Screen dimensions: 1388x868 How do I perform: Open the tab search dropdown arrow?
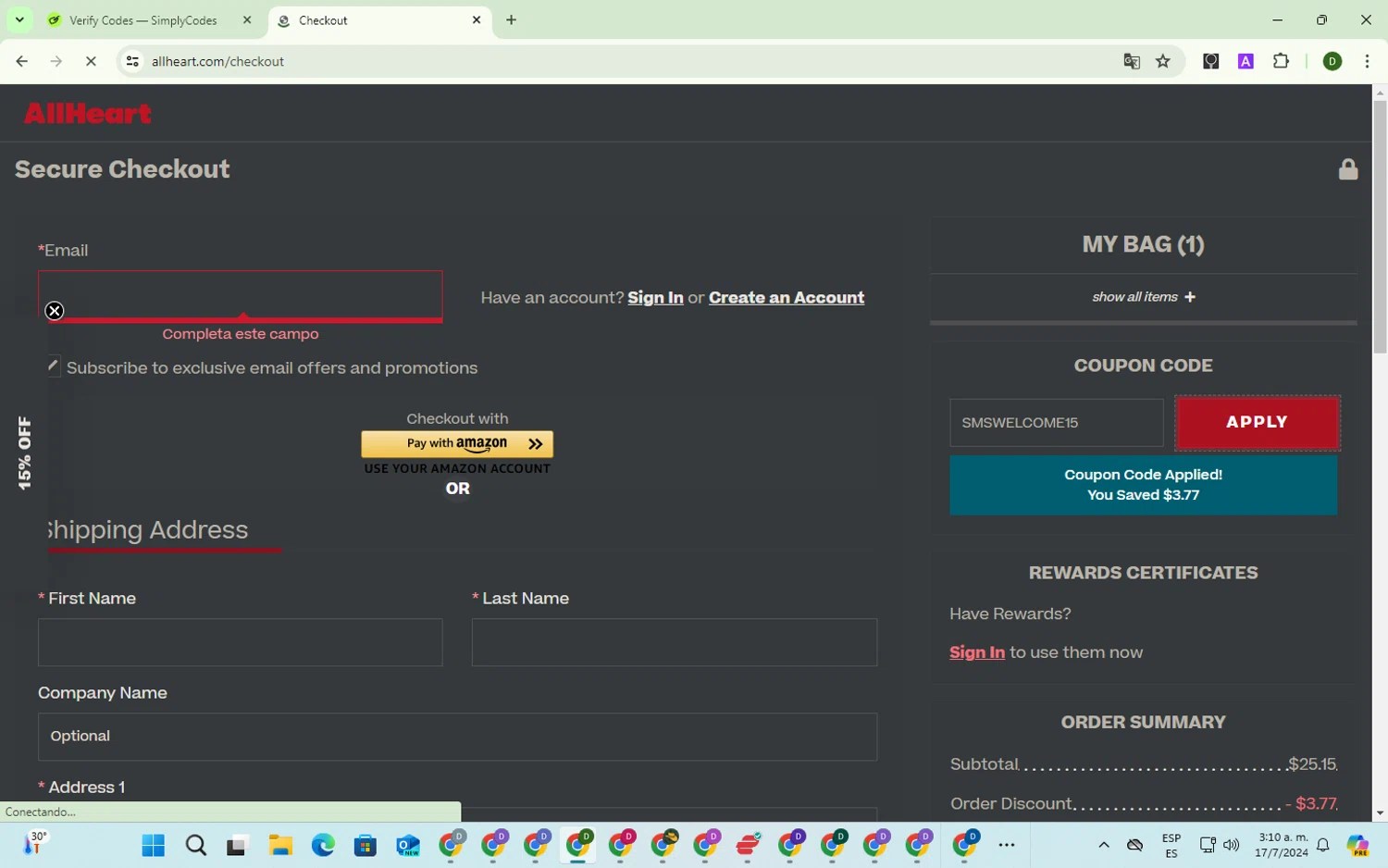pos(19,19)
